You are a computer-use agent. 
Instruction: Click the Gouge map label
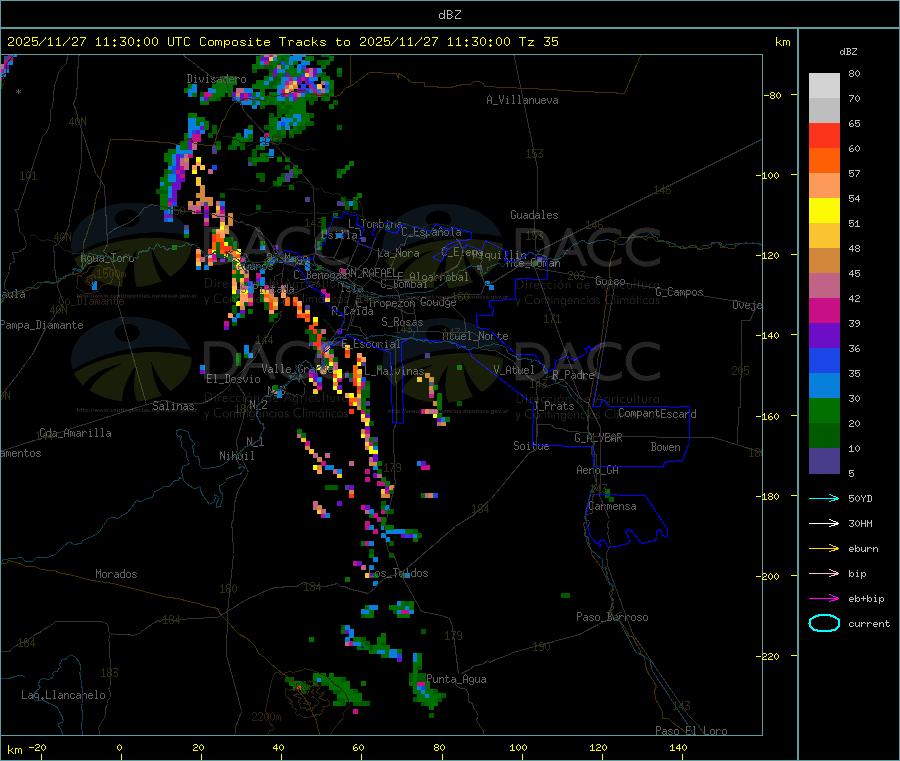pyautogui.click(x=438, y=302)
